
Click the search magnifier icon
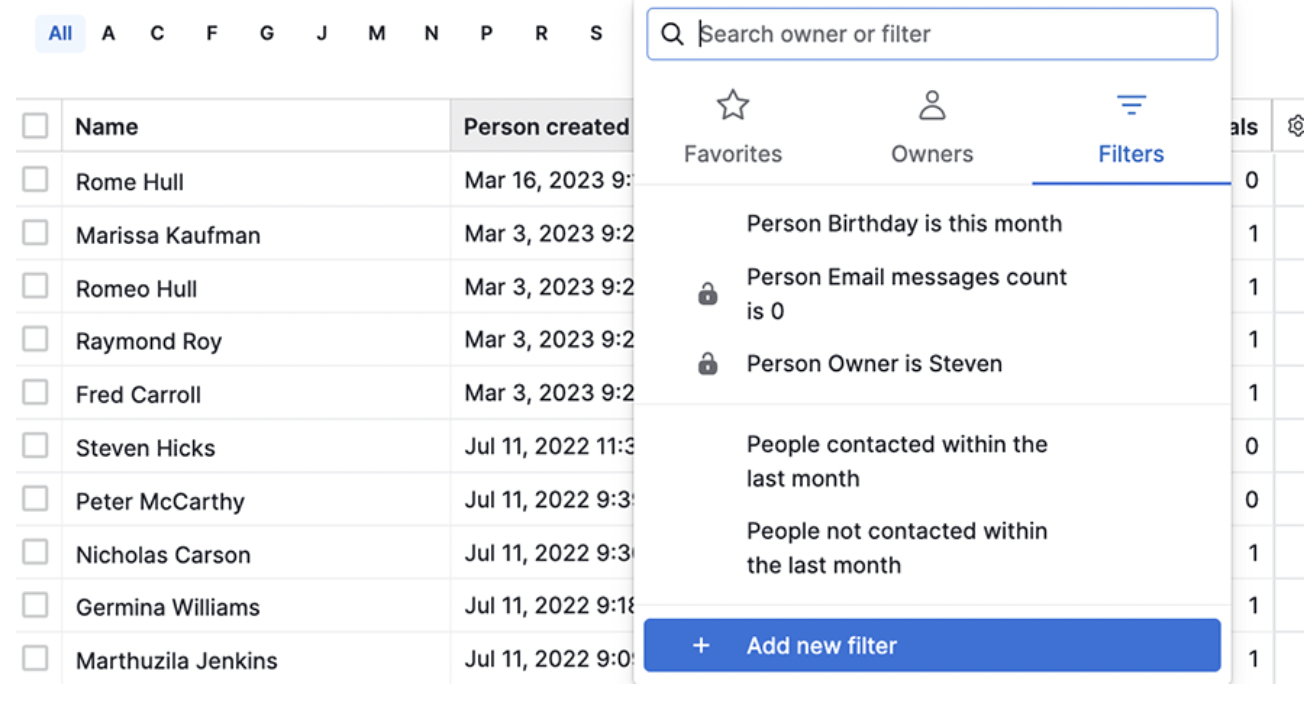(673, 34)
